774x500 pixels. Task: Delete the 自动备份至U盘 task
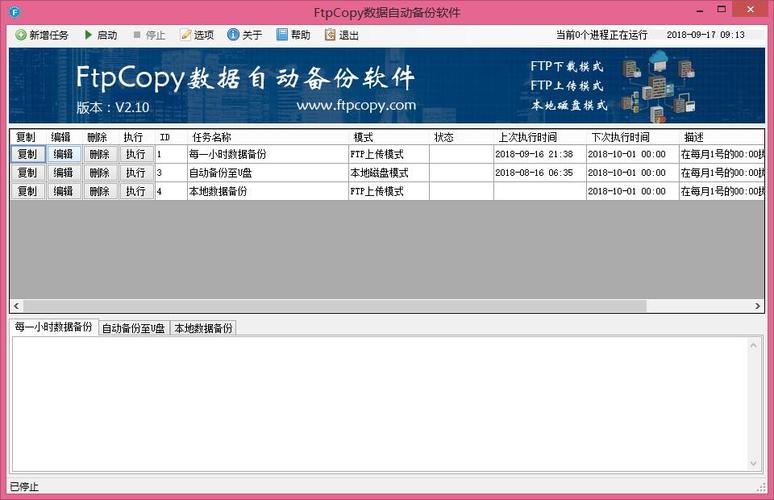100,173
